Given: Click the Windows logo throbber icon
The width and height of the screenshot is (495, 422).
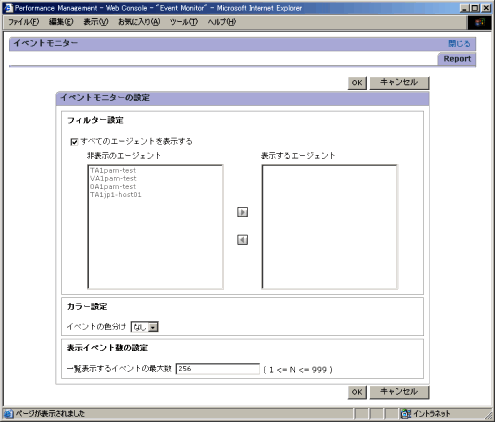Looking at the screenshot, I should (x=479, y=22).
